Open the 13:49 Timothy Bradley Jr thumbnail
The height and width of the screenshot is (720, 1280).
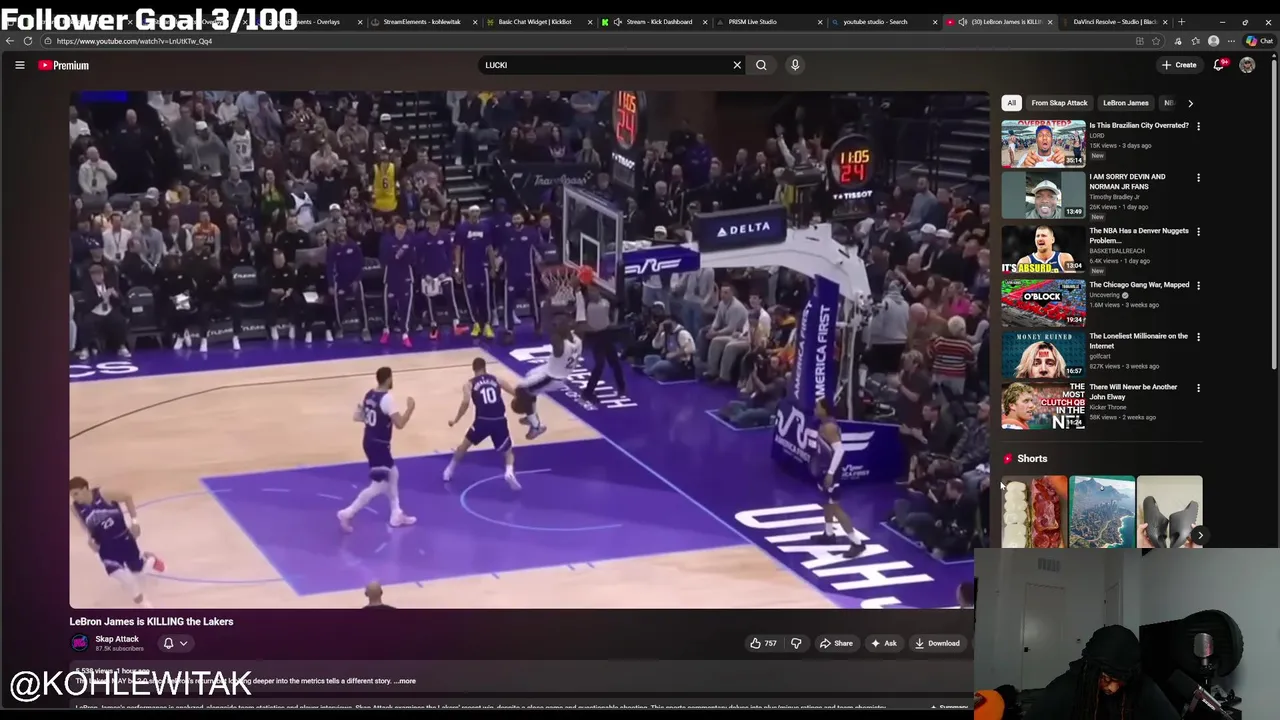pos(1043,194)
